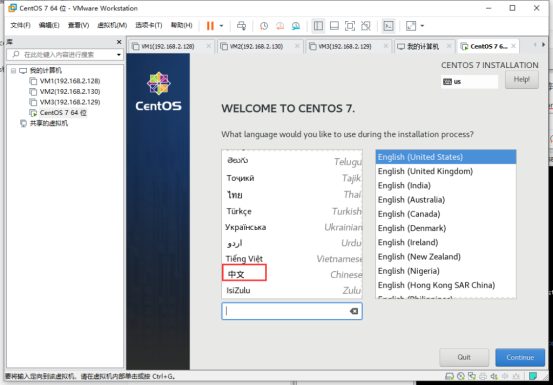Screen dimensions: 553x385
Task: Enter full screen mode icon
Action: (350, 26)
